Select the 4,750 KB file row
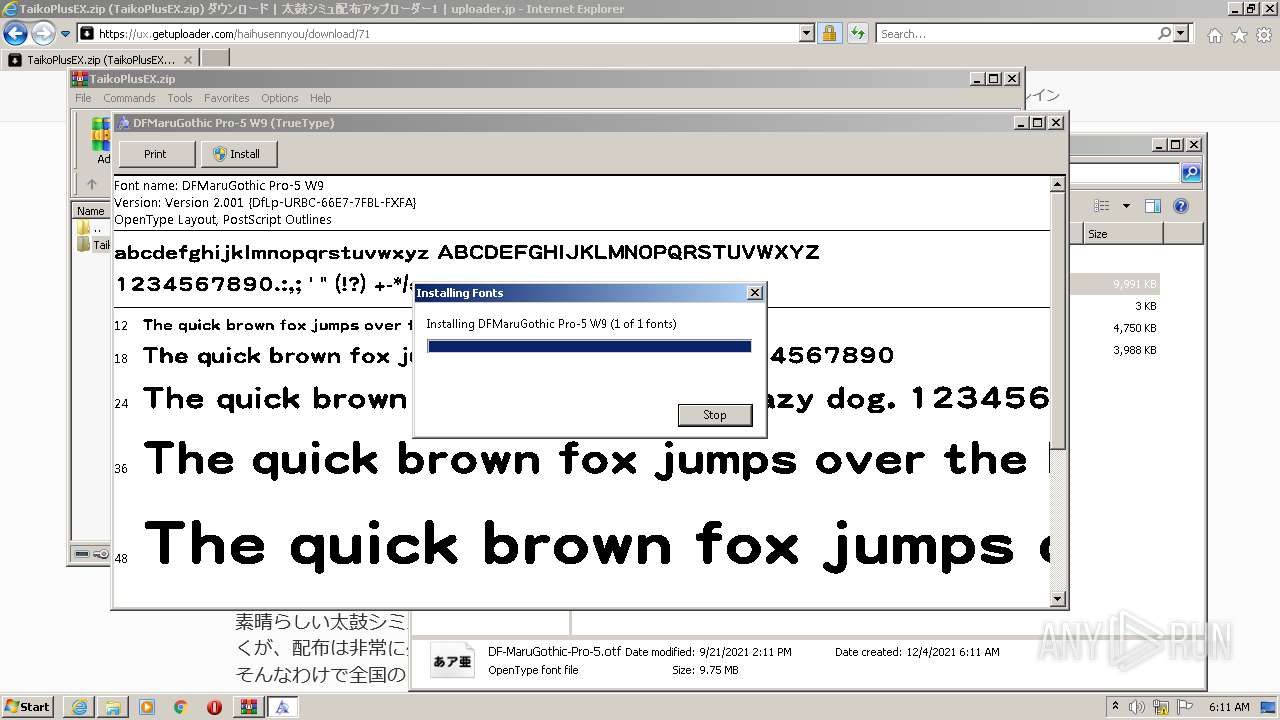This screenshot has height=720, width=1280. [1114, 328]
